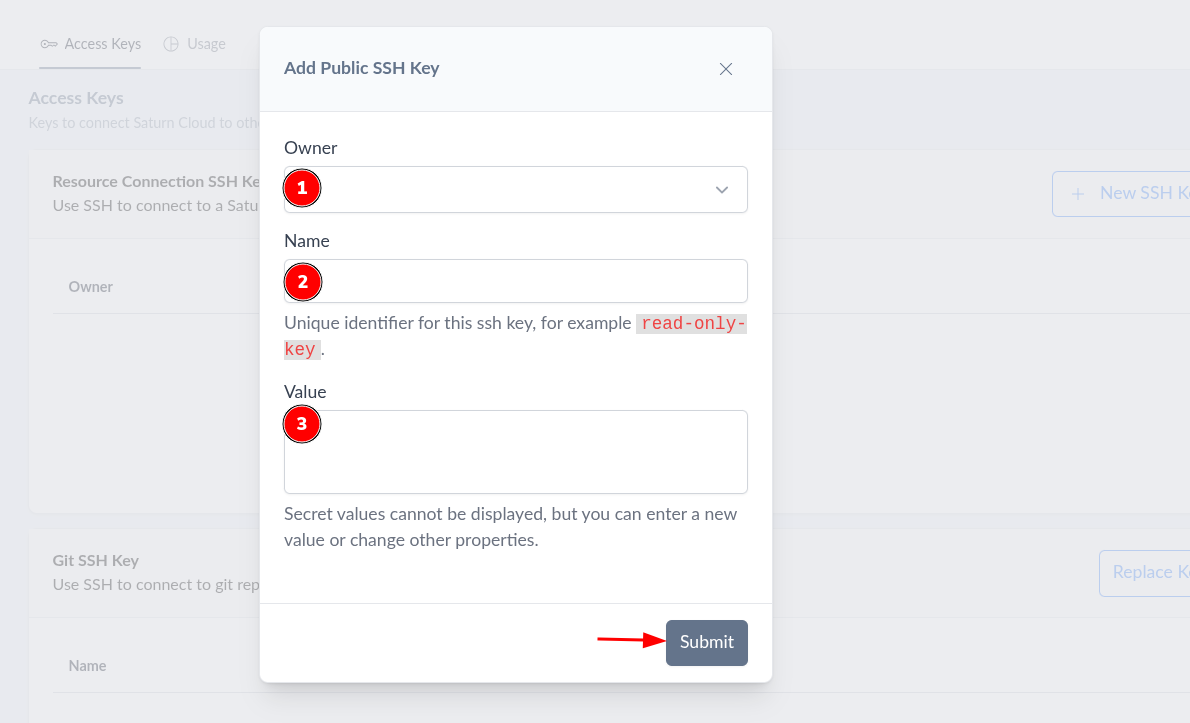This screenshot has width=1190, height=723.
Task: Expand Owner options via the chevron arrow
Action: click(x=722, y=189)
